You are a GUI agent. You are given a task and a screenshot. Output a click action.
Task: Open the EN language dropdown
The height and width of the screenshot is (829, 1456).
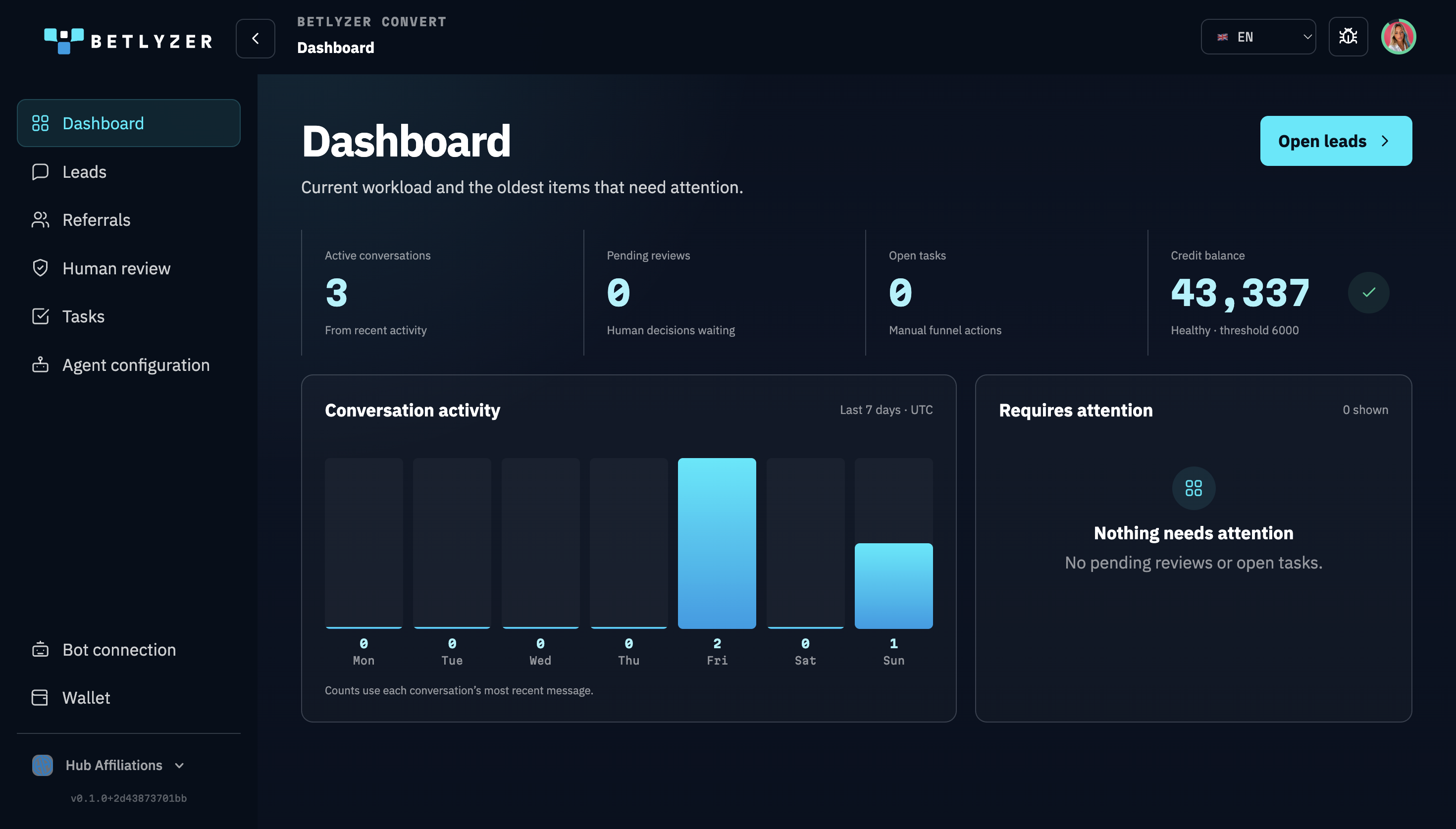coord(1258,37)
